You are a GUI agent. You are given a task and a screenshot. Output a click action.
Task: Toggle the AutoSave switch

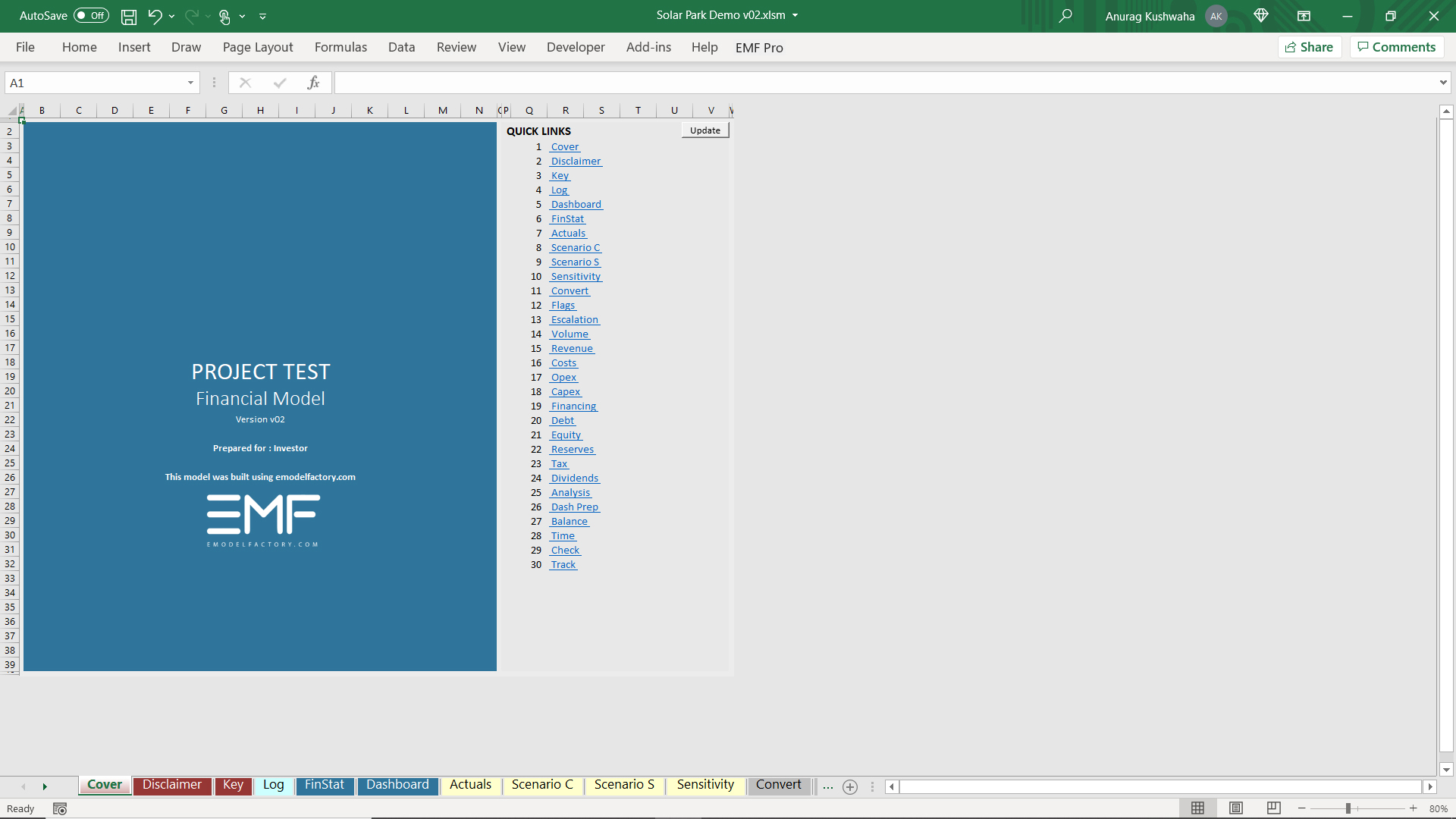point(91,16)
